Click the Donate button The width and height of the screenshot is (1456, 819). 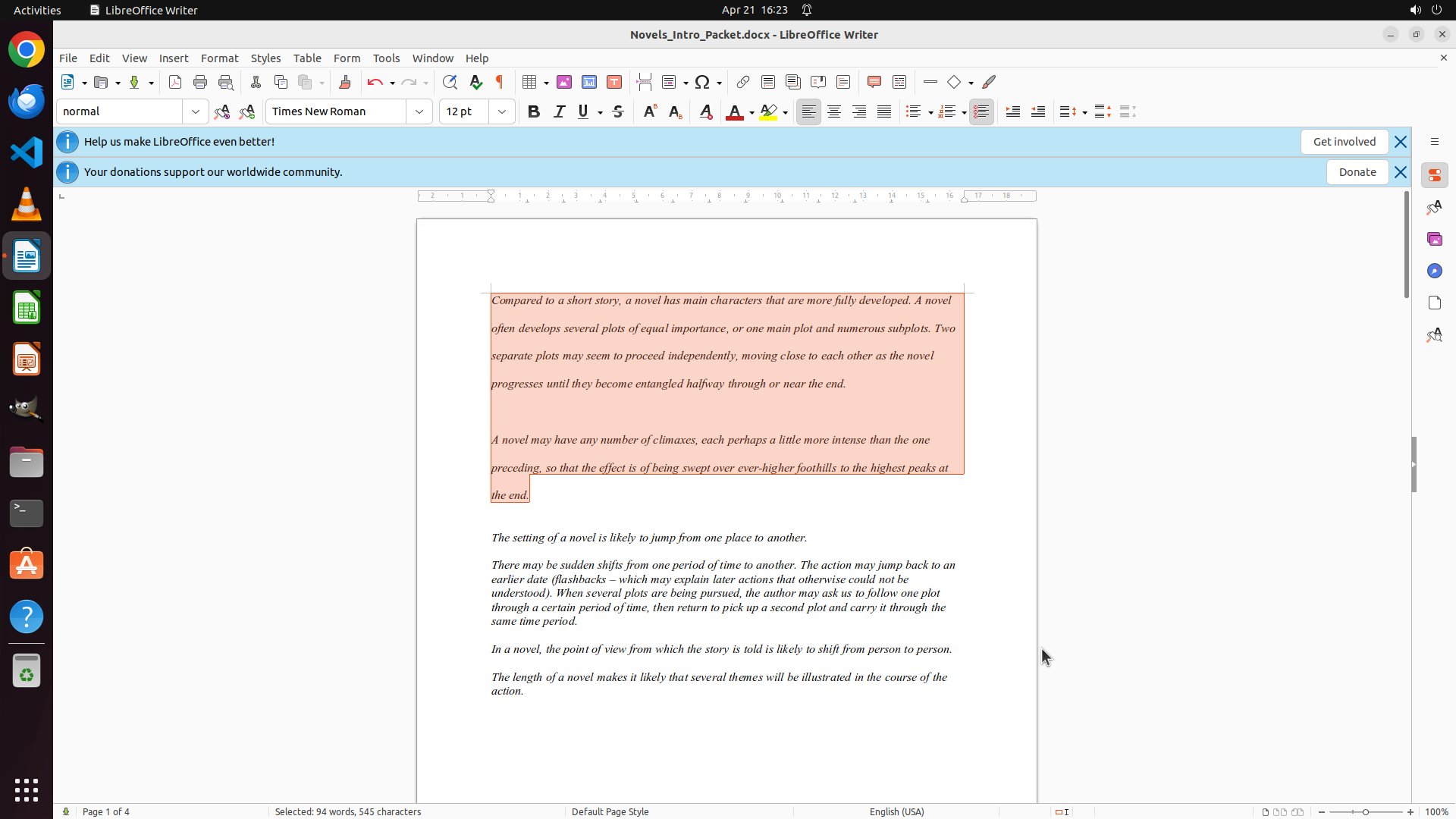pyautogui.click(x=1357, y=172)
